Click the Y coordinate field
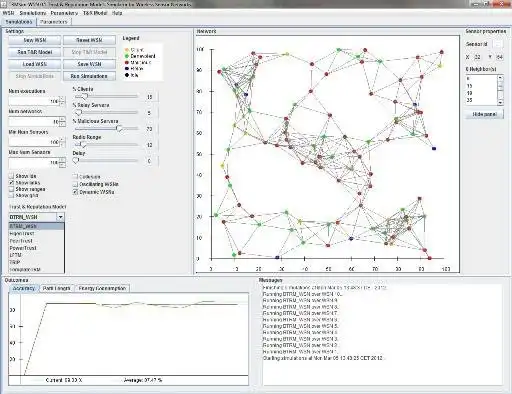The image size is (512, 394). click(x=499, y=57)
